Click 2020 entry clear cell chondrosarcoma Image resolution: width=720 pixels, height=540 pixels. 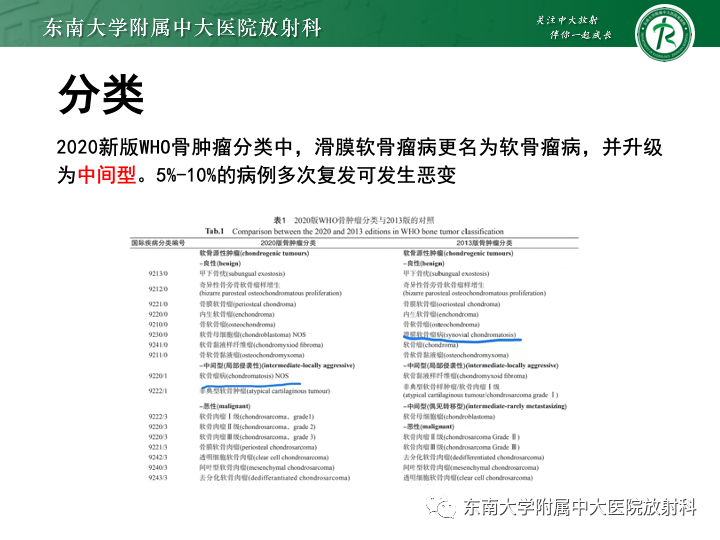tap(264, 457)
